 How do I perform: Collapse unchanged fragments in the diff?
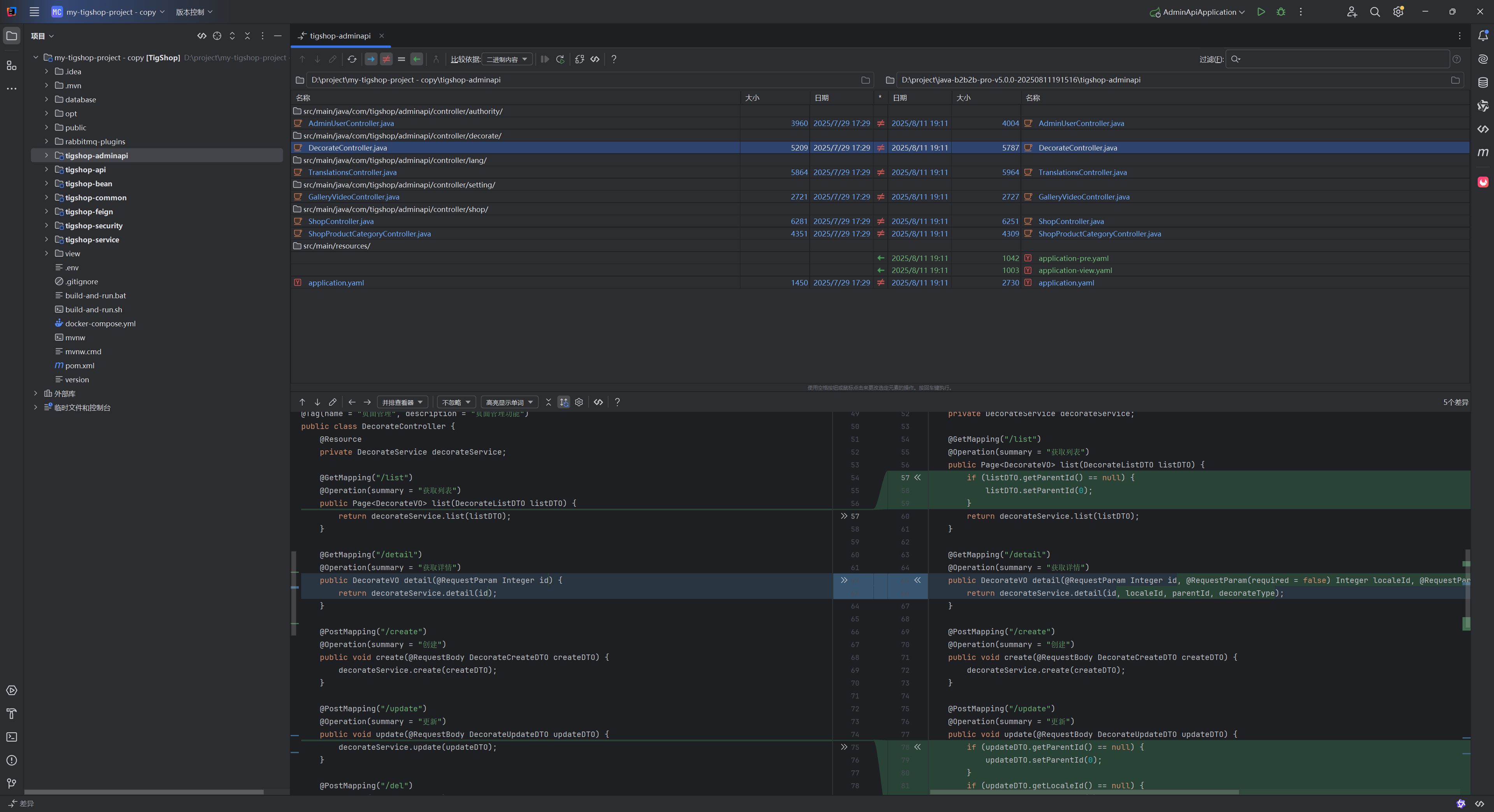coord(548,402)
